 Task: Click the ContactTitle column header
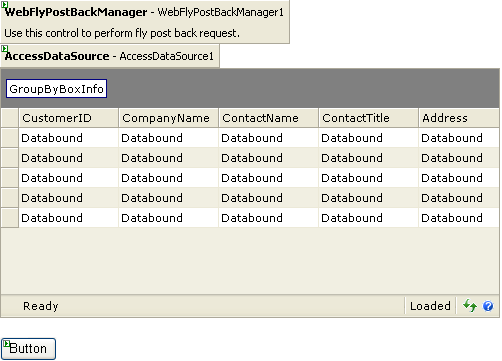pyautogui.click(x=369, y=118)
